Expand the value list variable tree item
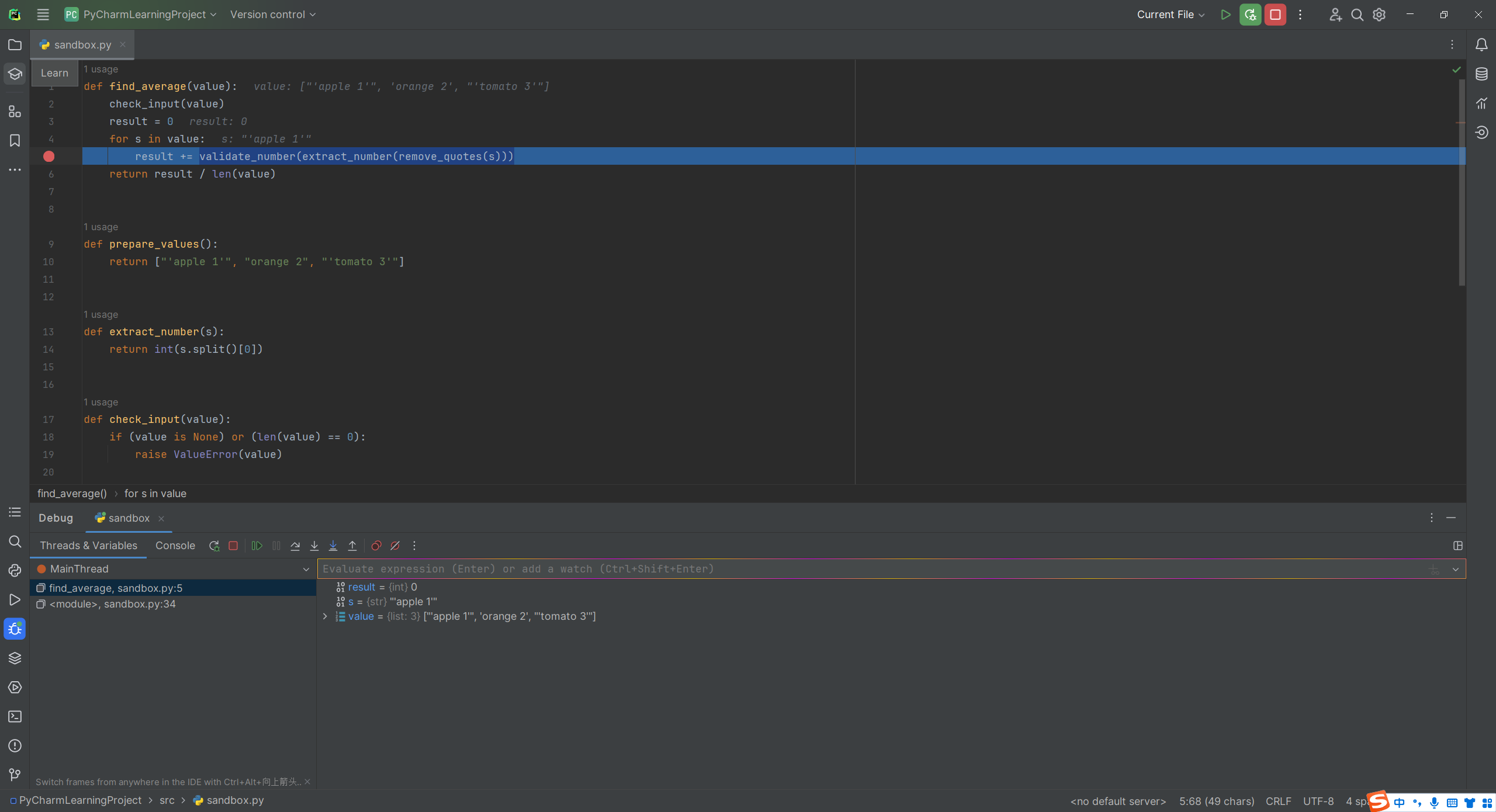 [324, 616]
